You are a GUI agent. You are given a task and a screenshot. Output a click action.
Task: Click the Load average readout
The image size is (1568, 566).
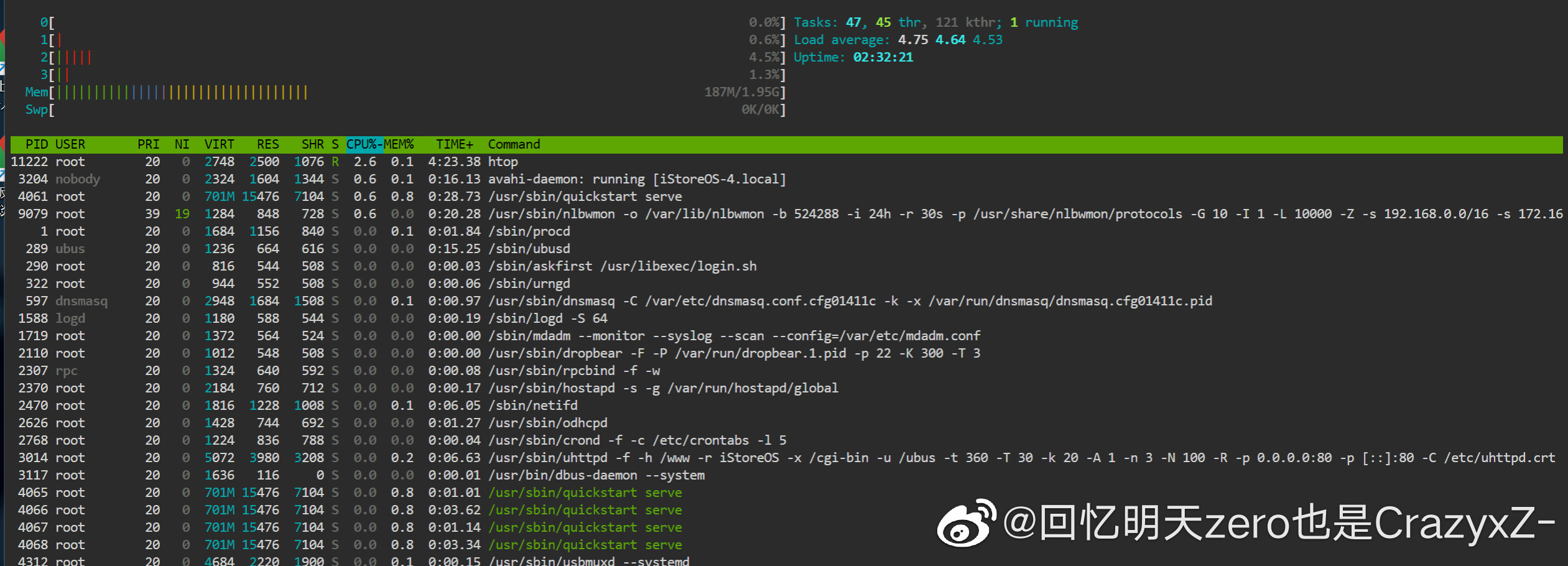coord(898,40)
